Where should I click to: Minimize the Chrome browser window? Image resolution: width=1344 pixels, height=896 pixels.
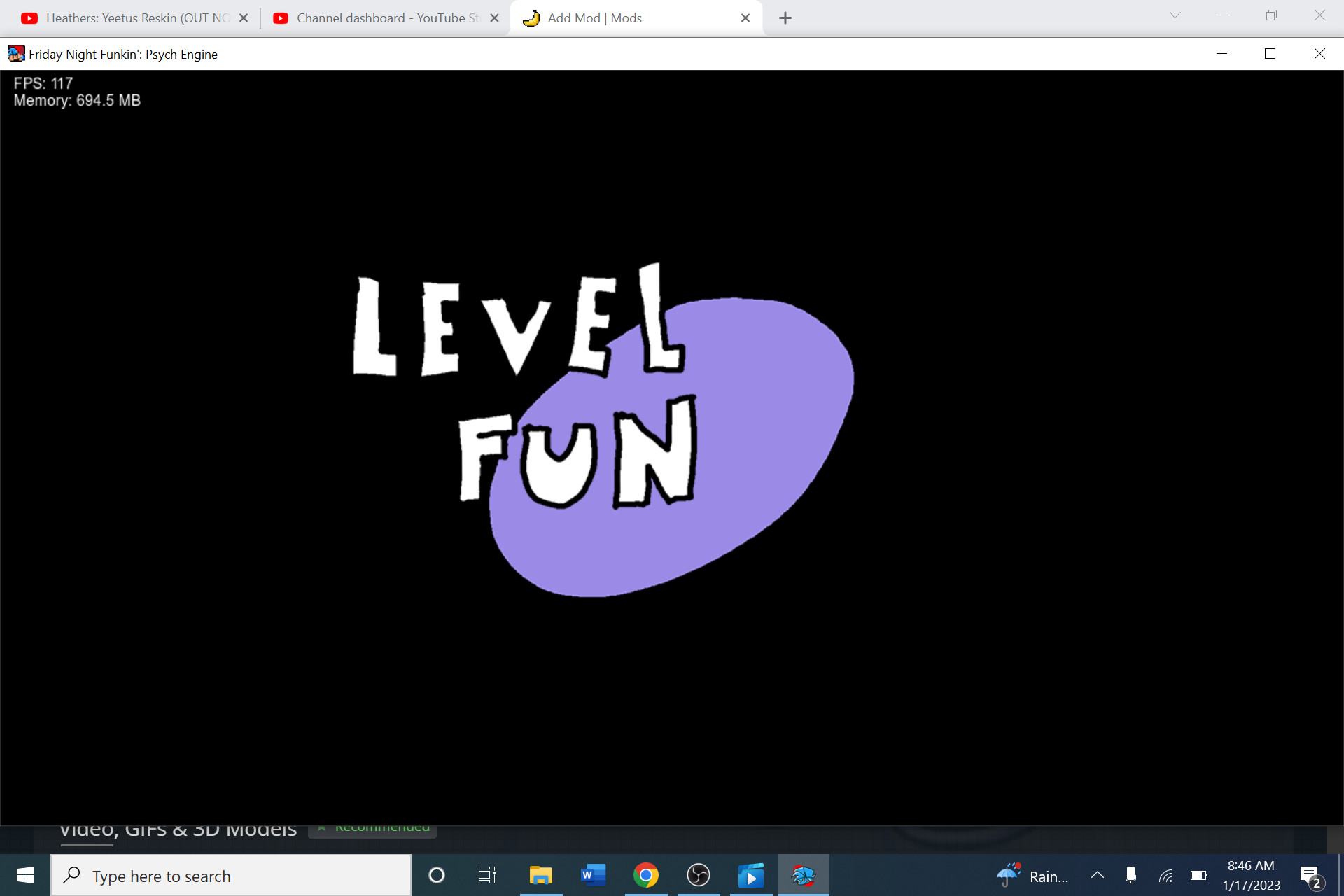coord(1223,15)
